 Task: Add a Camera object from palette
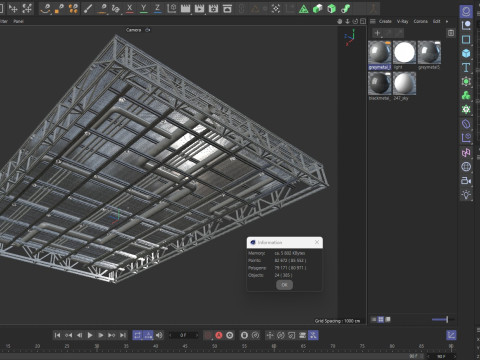(466, 181)
